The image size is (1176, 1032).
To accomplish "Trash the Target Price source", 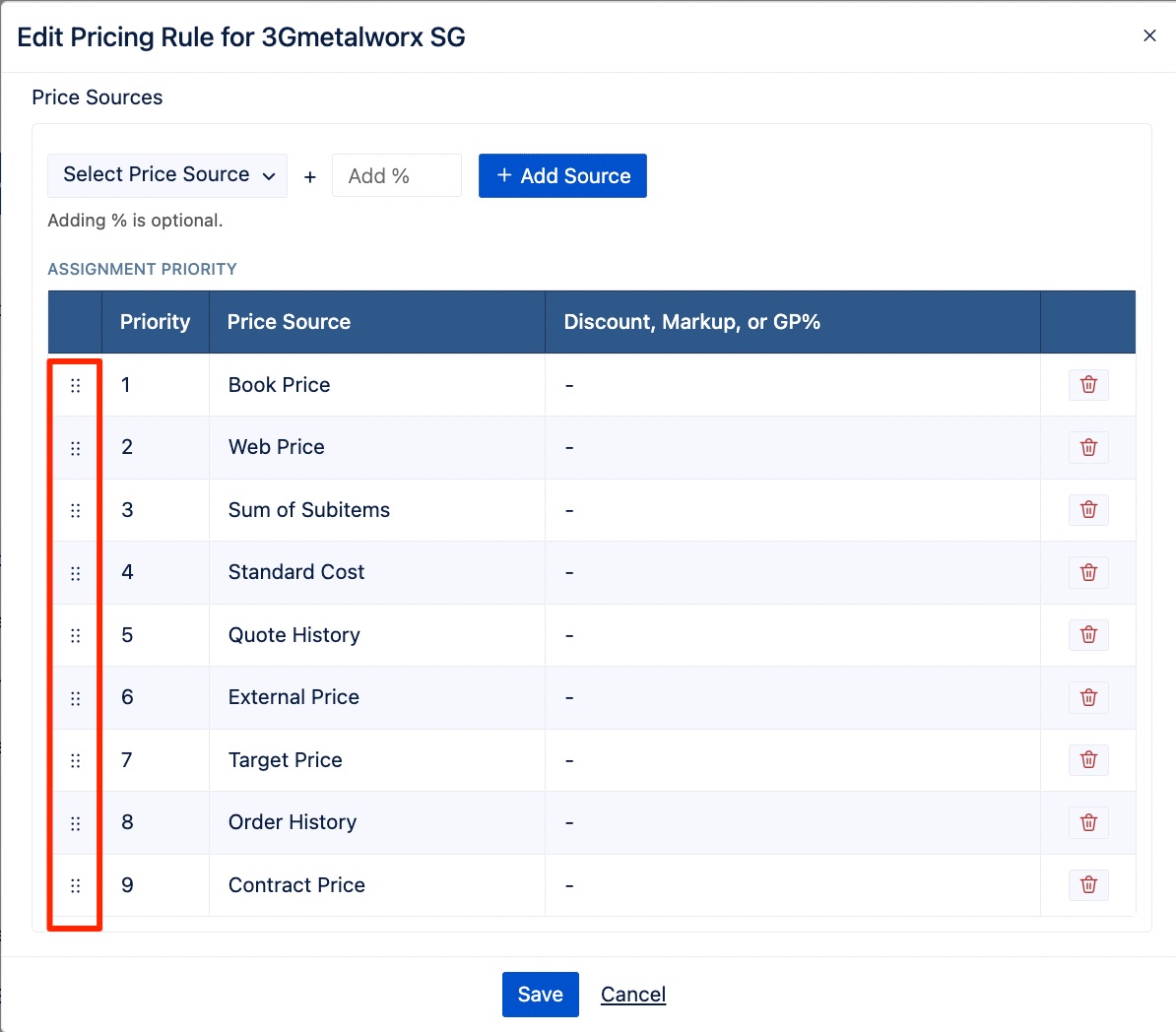I will pos(1088,760).
